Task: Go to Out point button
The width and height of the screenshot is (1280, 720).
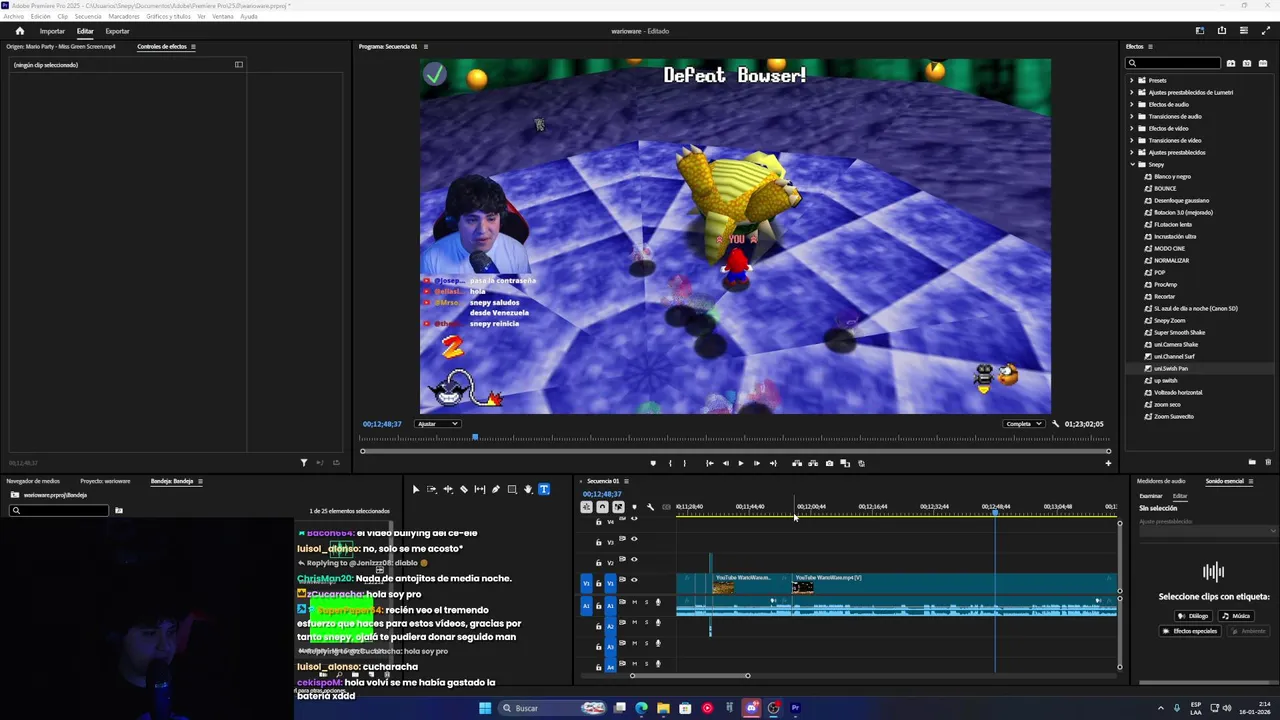Action: pyautogui.click(x=773, y=463)
